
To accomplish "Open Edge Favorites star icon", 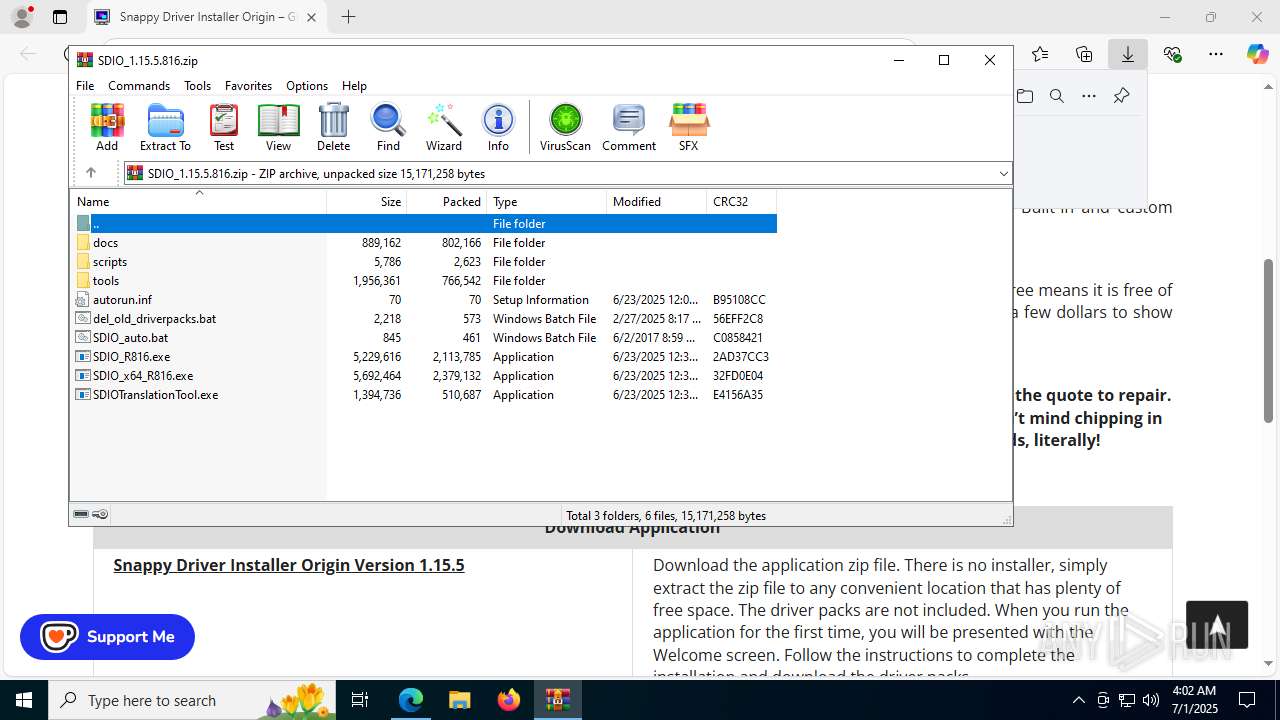I will click(x=1040, y=54).
